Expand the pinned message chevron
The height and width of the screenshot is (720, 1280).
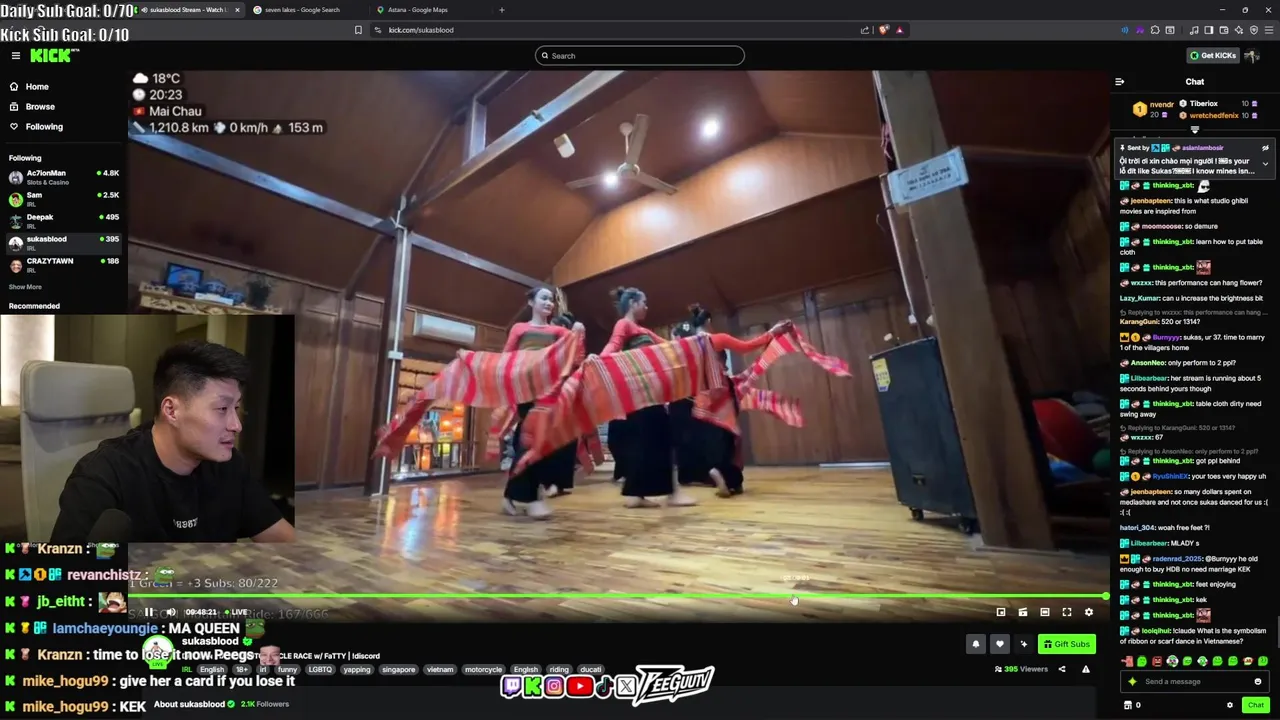[x=1265, y=164]
